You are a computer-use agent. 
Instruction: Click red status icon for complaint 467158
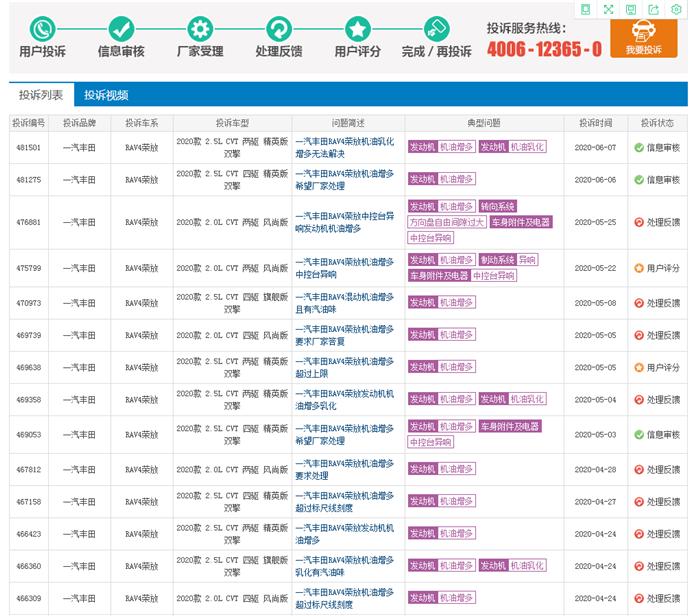[639, 501]
